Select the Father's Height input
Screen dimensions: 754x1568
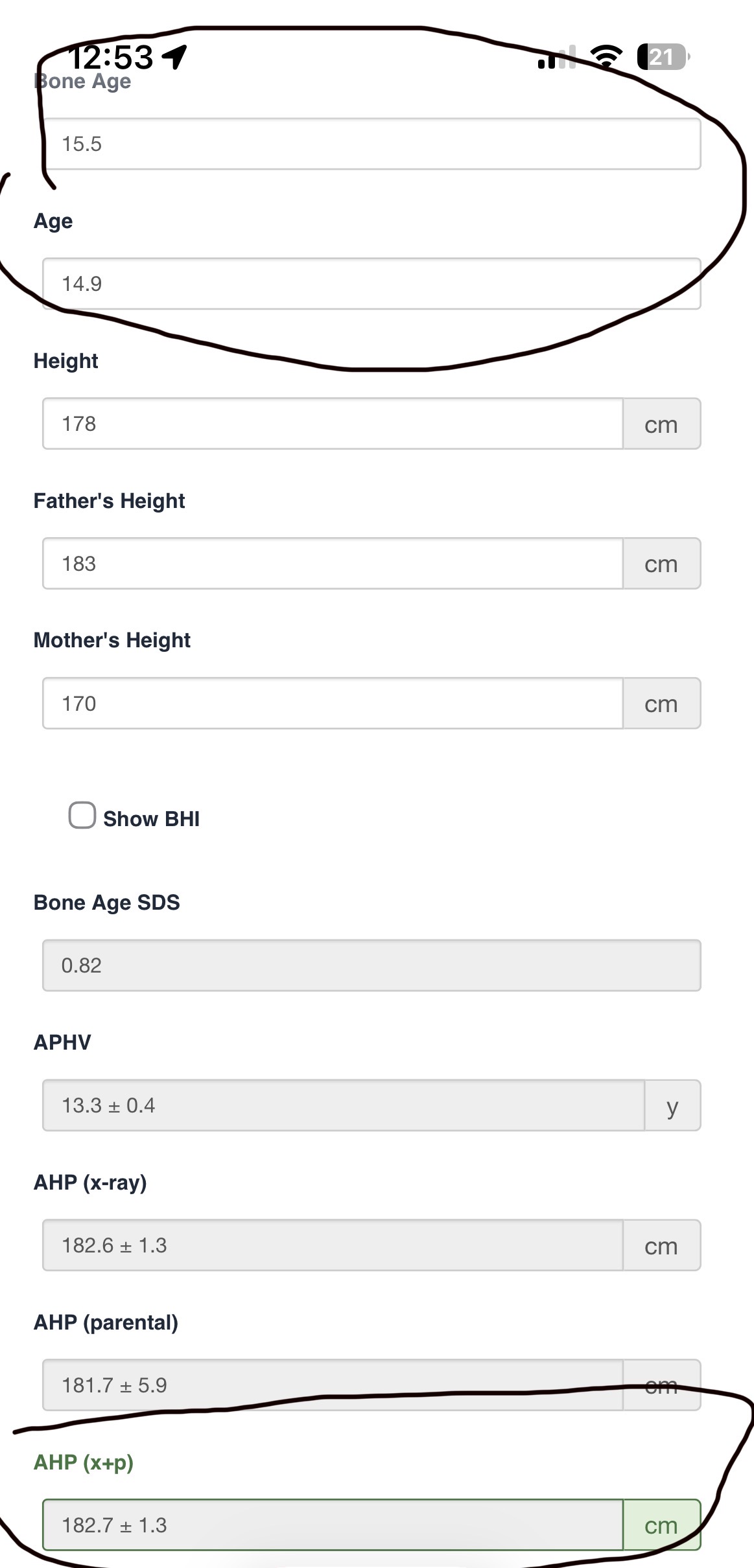point(333,564)
